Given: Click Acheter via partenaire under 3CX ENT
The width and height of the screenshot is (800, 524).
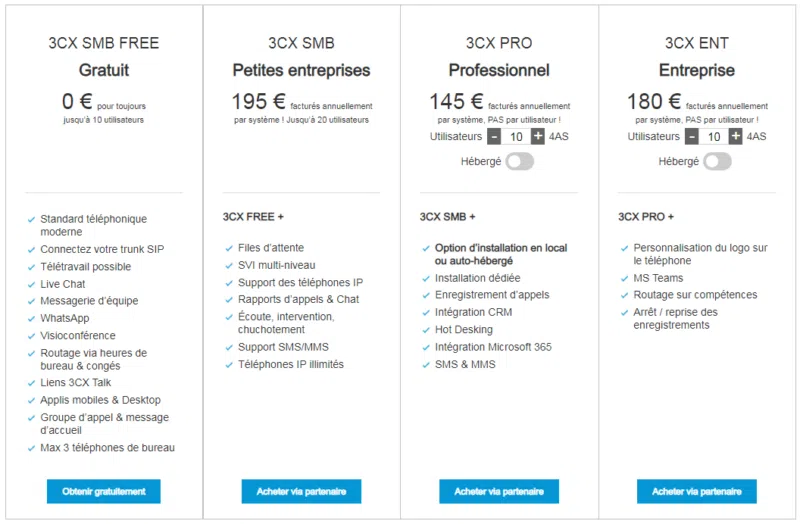Looking at the screenshot, I should click(697, 491).
